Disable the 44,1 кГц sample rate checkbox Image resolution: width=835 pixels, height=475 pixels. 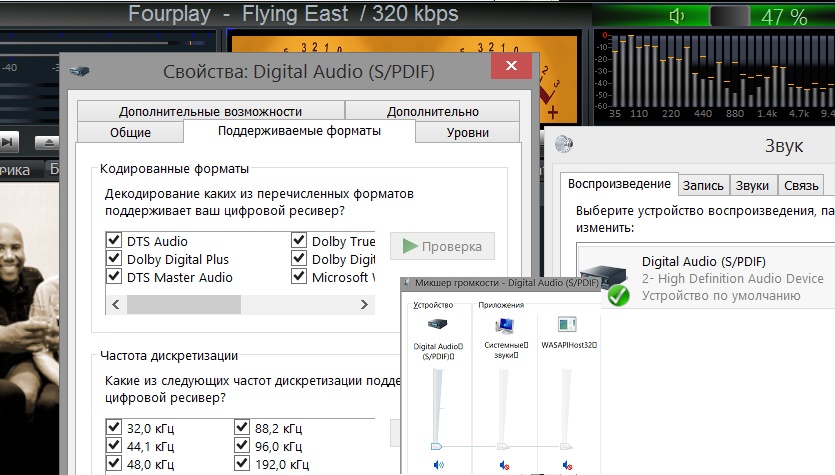113,446
